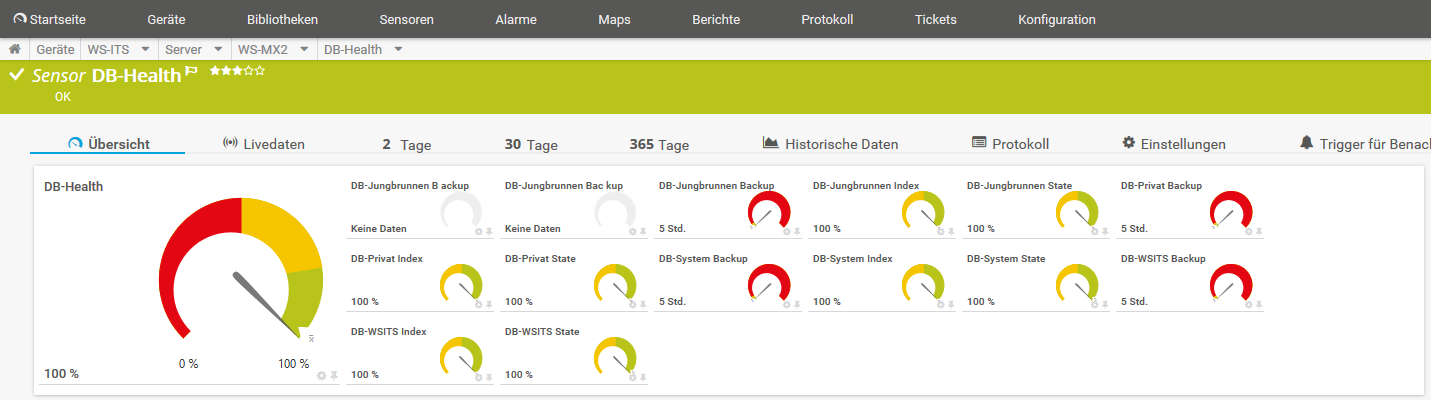Open the Bibliotheken menu

pos(282,19)
